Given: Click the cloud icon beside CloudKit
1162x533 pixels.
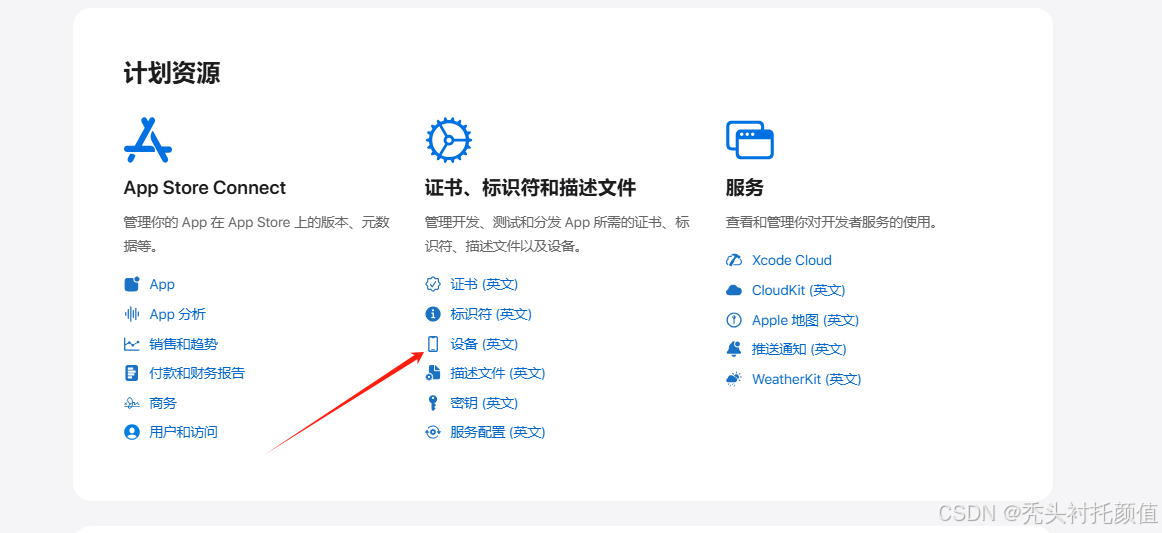Looking at the screenshot, I should coord(734,290).
